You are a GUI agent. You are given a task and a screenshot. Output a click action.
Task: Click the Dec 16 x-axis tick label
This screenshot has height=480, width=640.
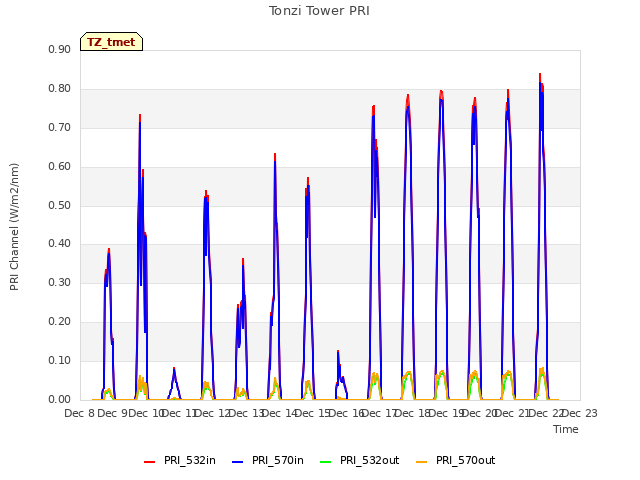pyautogui.click(x=346, y=413)
